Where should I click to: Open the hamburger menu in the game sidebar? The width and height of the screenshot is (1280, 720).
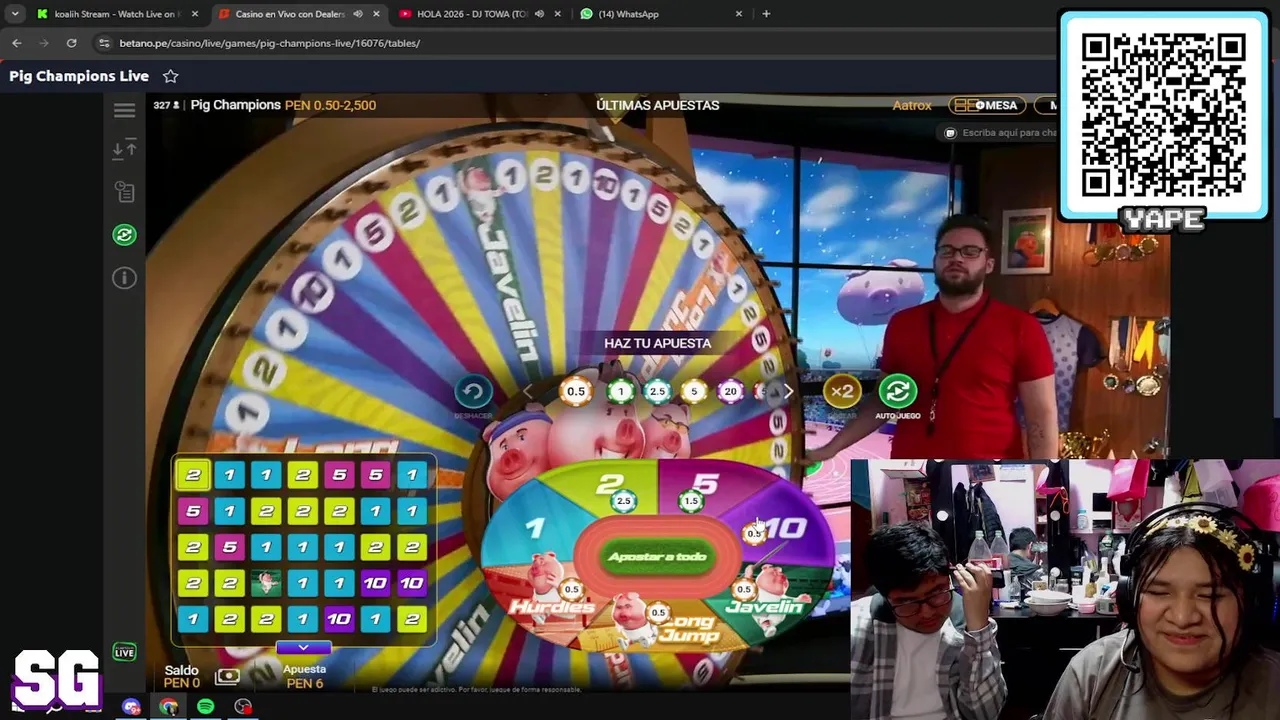pyautogui.click(x=124, y=111)
